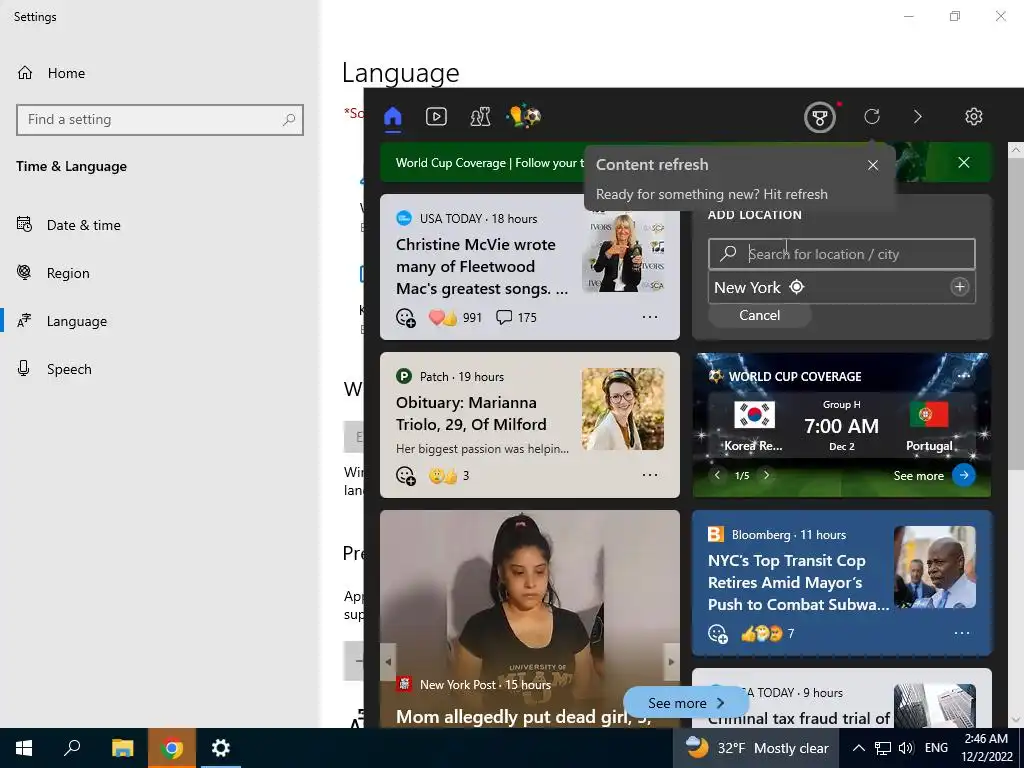1024x768 pixels.
Task: Click the blue See more pill button
Action: point(686,703)
